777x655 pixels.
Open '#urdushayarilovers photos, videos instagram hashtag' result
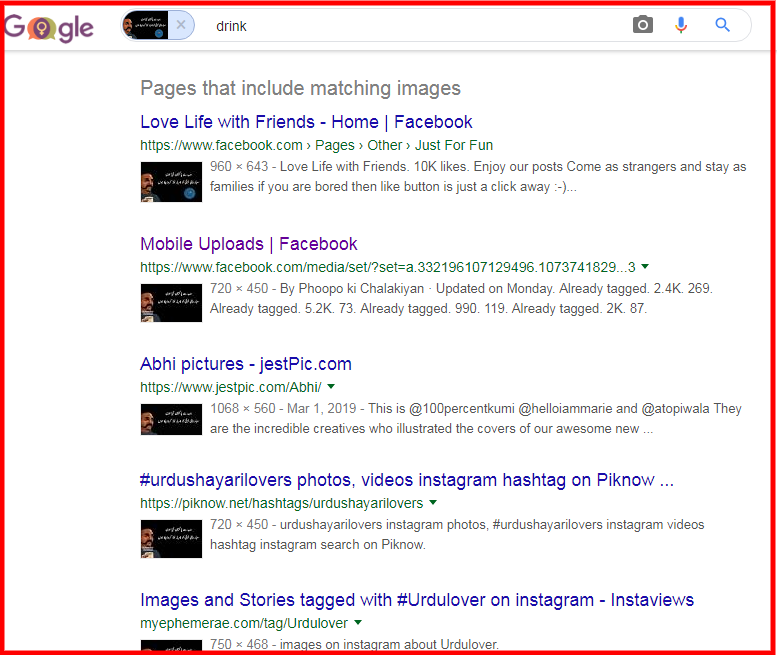(x=407, y=480)
